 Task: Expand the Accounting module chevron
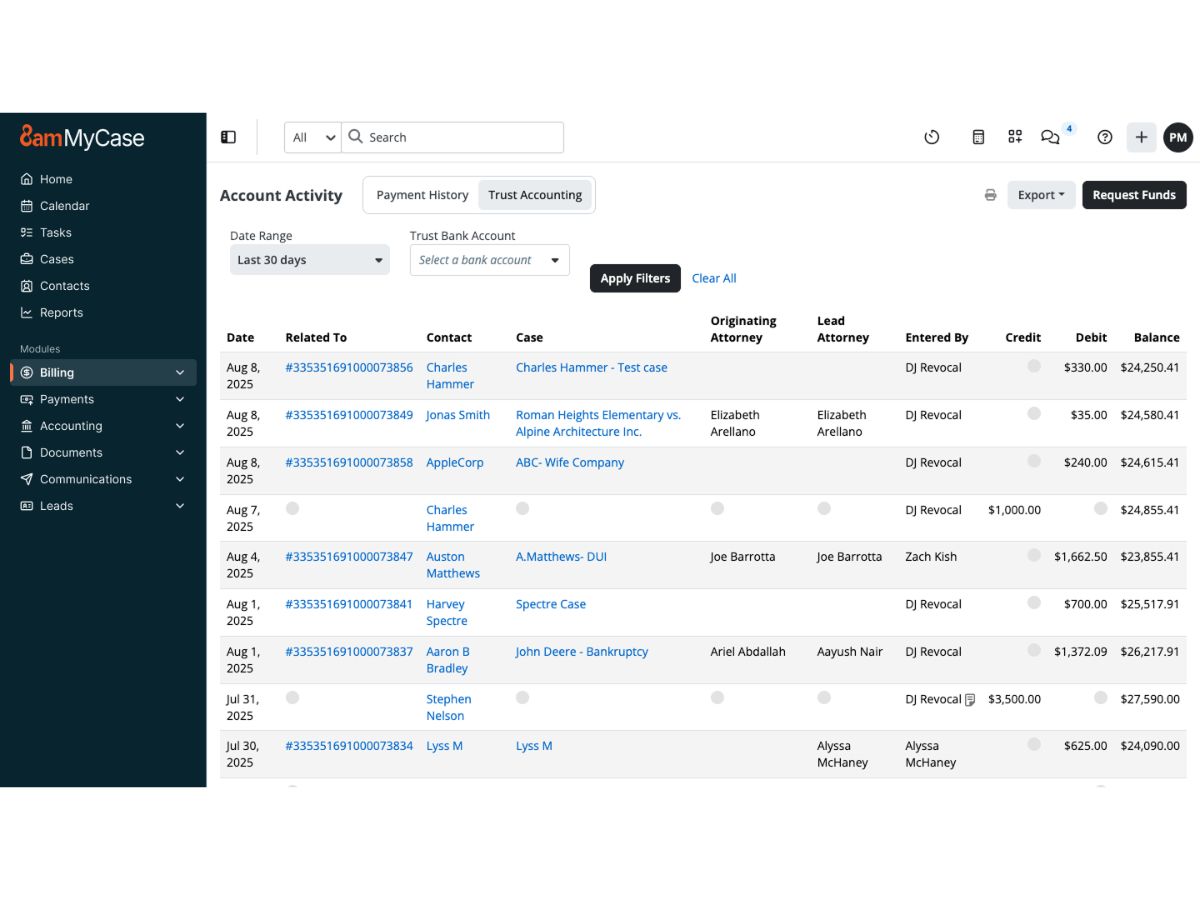pos(180,426)
